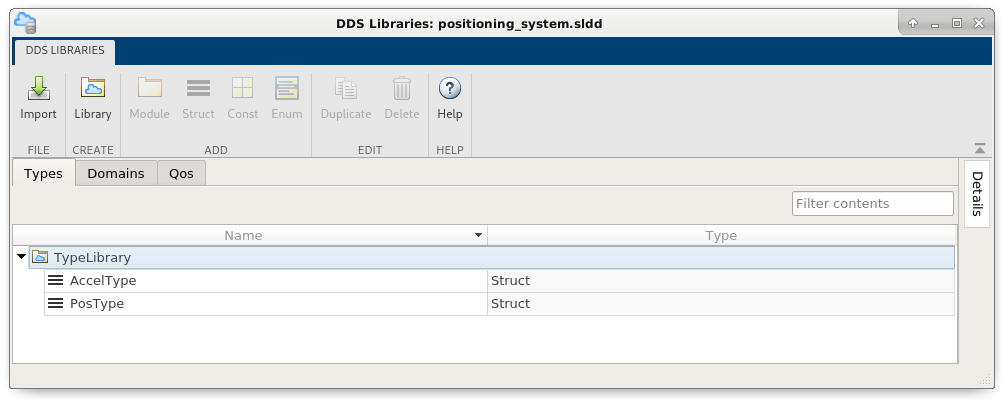Open the Details side panel

point(977,193)
